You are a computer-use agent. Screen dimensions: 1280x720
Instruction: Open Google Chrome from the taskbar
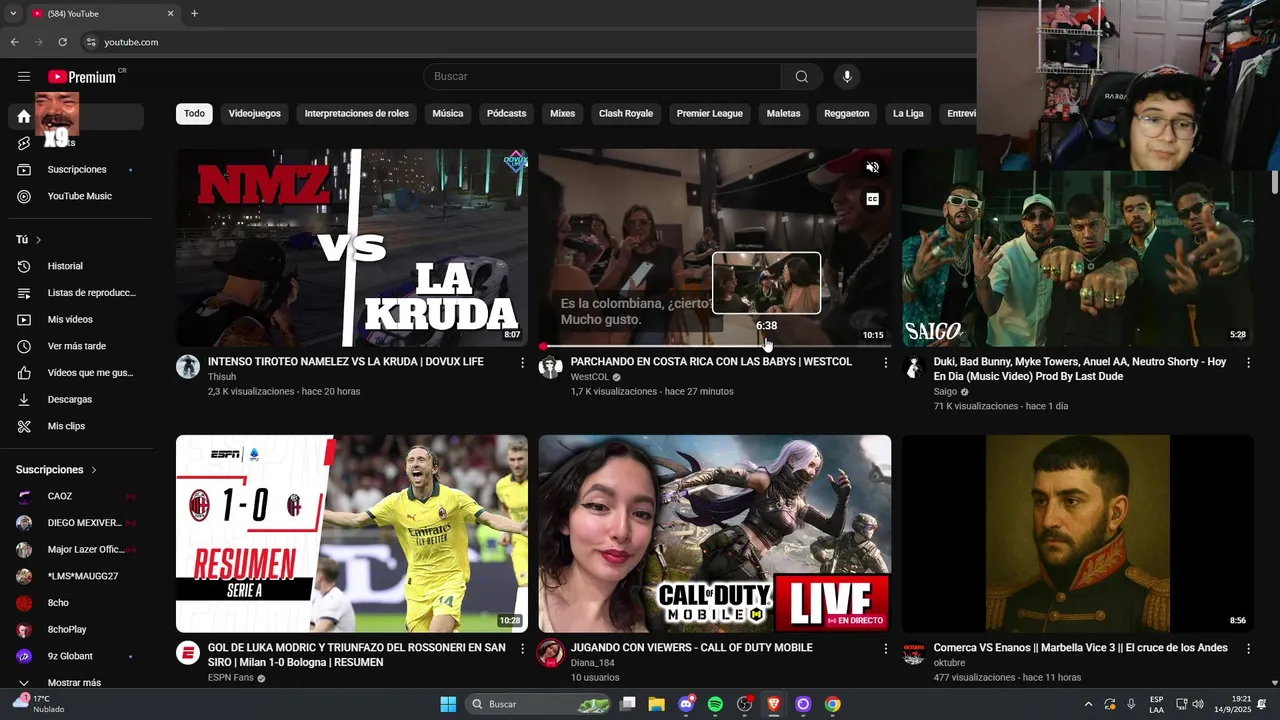832,704
